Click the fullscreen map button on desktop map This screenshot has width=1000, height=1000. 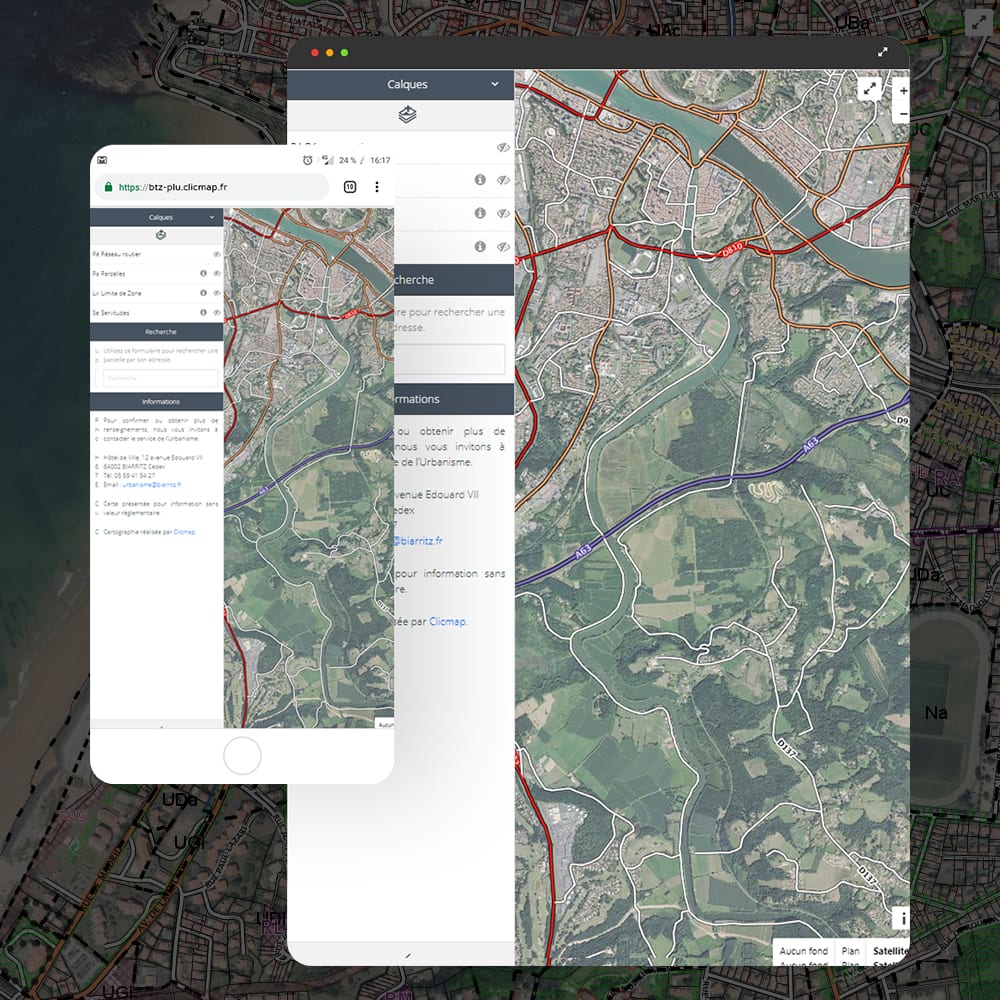click(870, 89)
